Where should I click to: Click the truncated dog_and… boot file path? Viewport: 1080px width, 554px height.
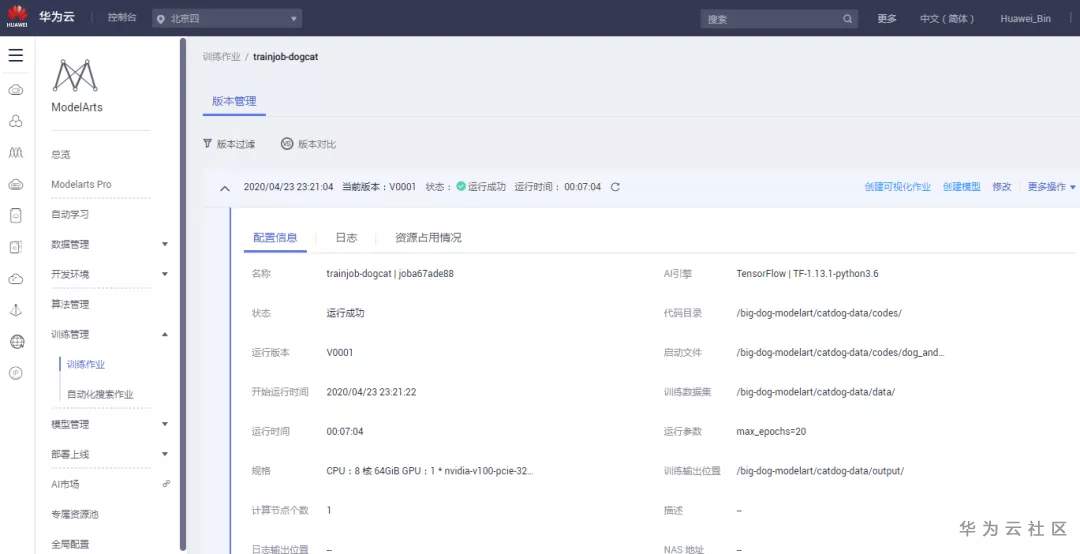point(840,353)
